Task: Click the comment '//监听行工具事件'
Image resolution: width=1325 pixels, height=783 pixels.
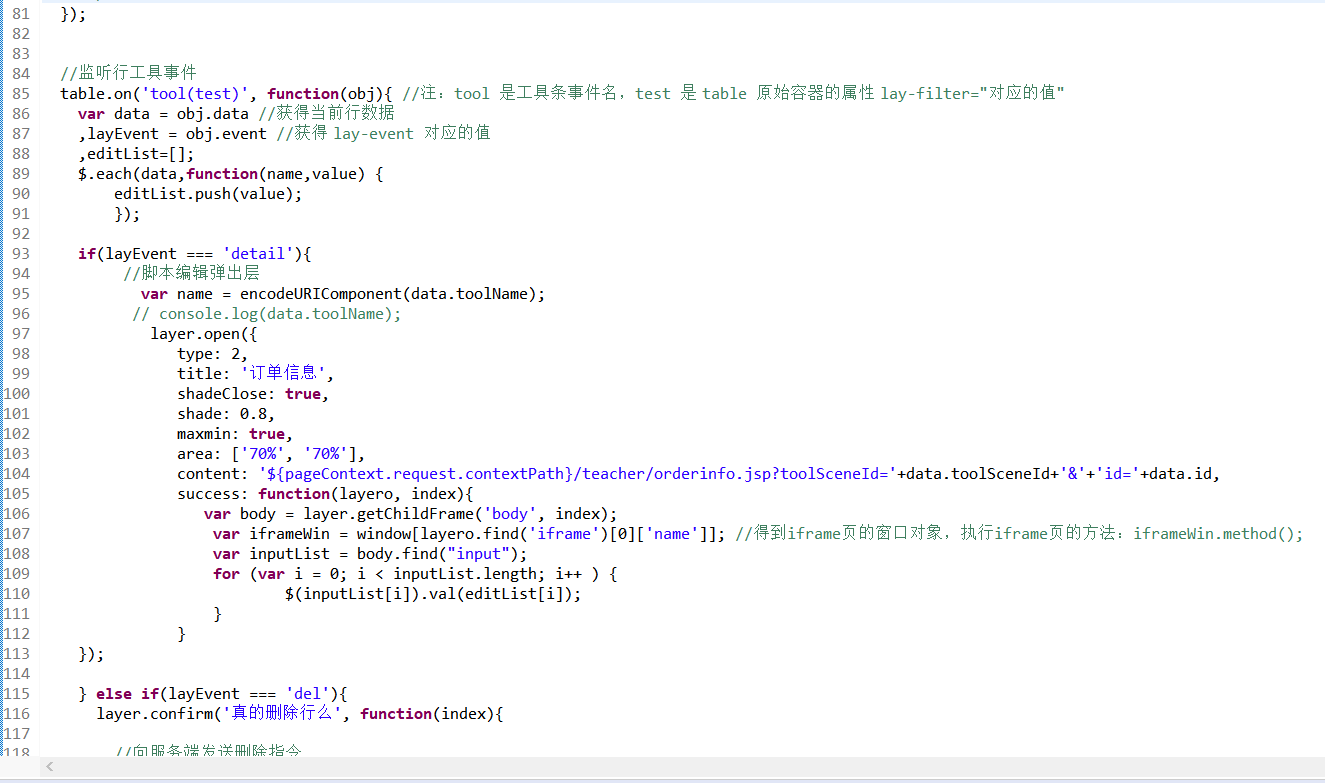Action: pyautogui.click(x=128, y=73)
